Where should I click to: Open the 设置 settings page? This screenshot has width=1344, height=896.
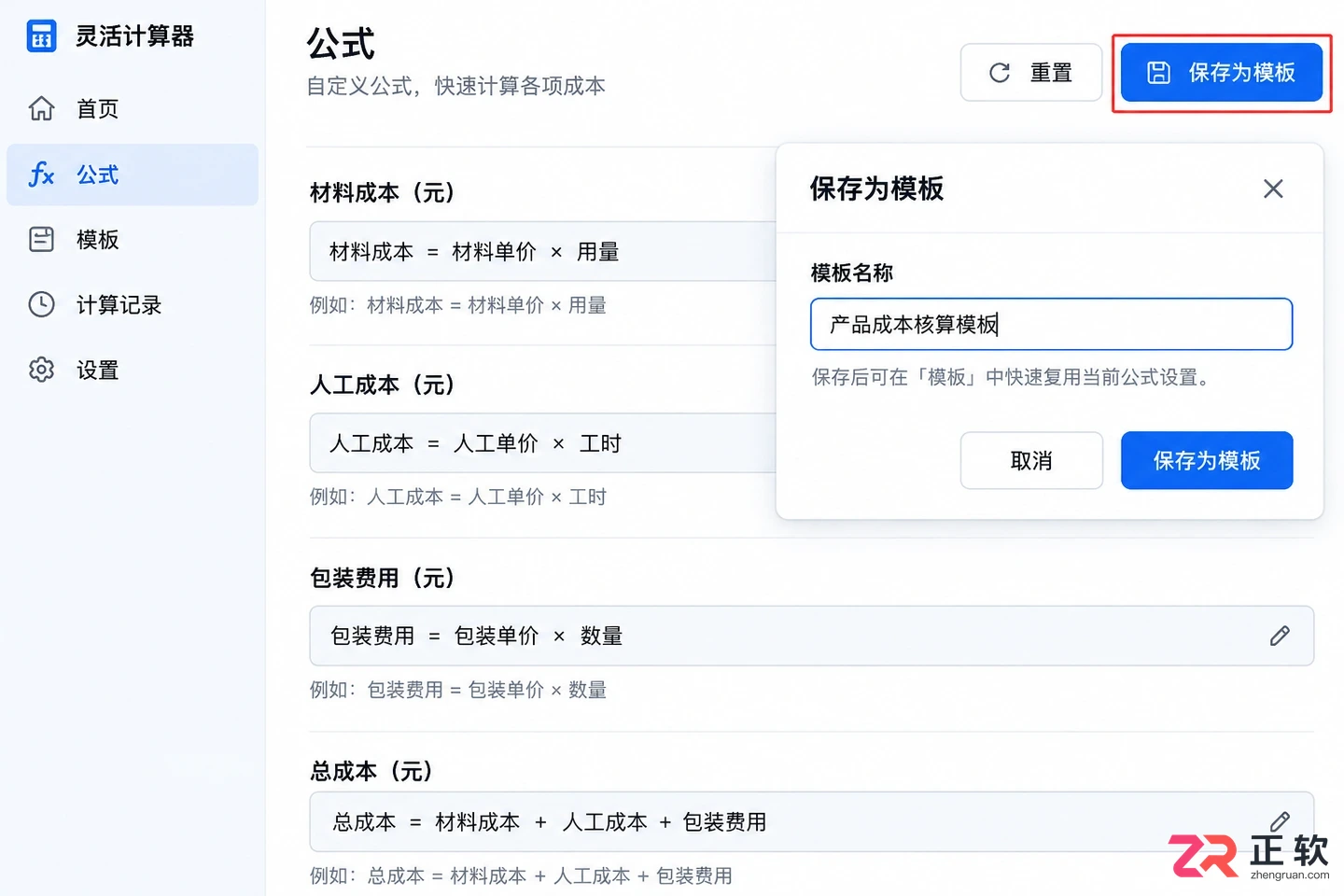(x=132, y=371)
